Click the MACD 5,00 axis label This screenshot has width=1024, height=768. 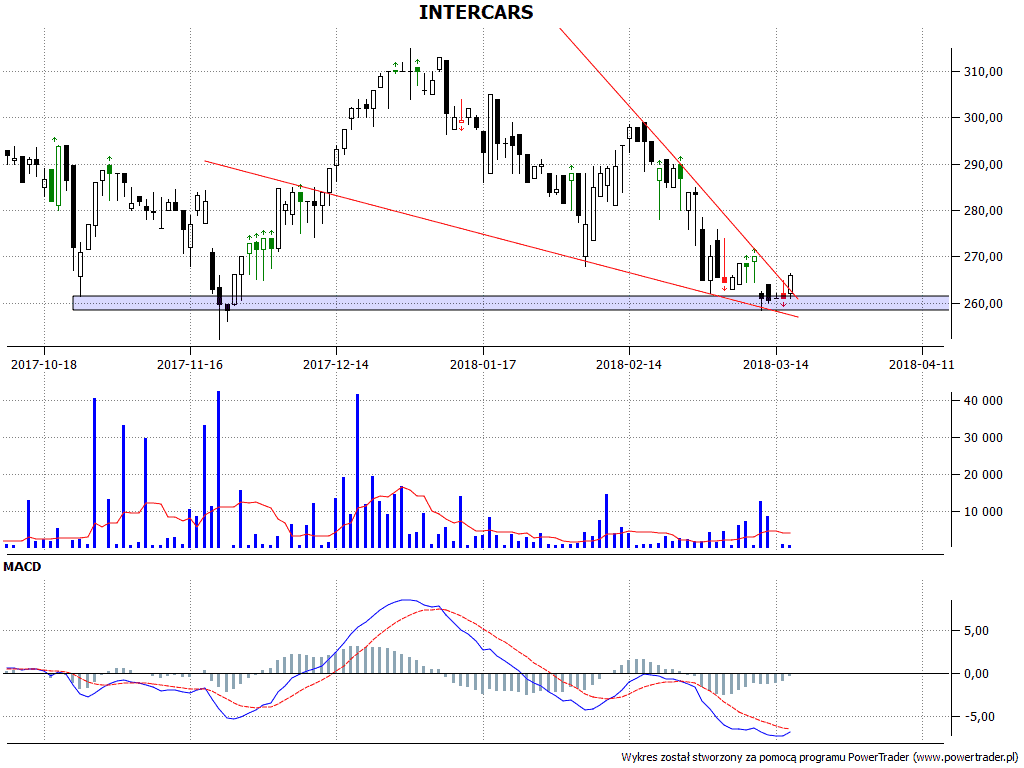977,631
